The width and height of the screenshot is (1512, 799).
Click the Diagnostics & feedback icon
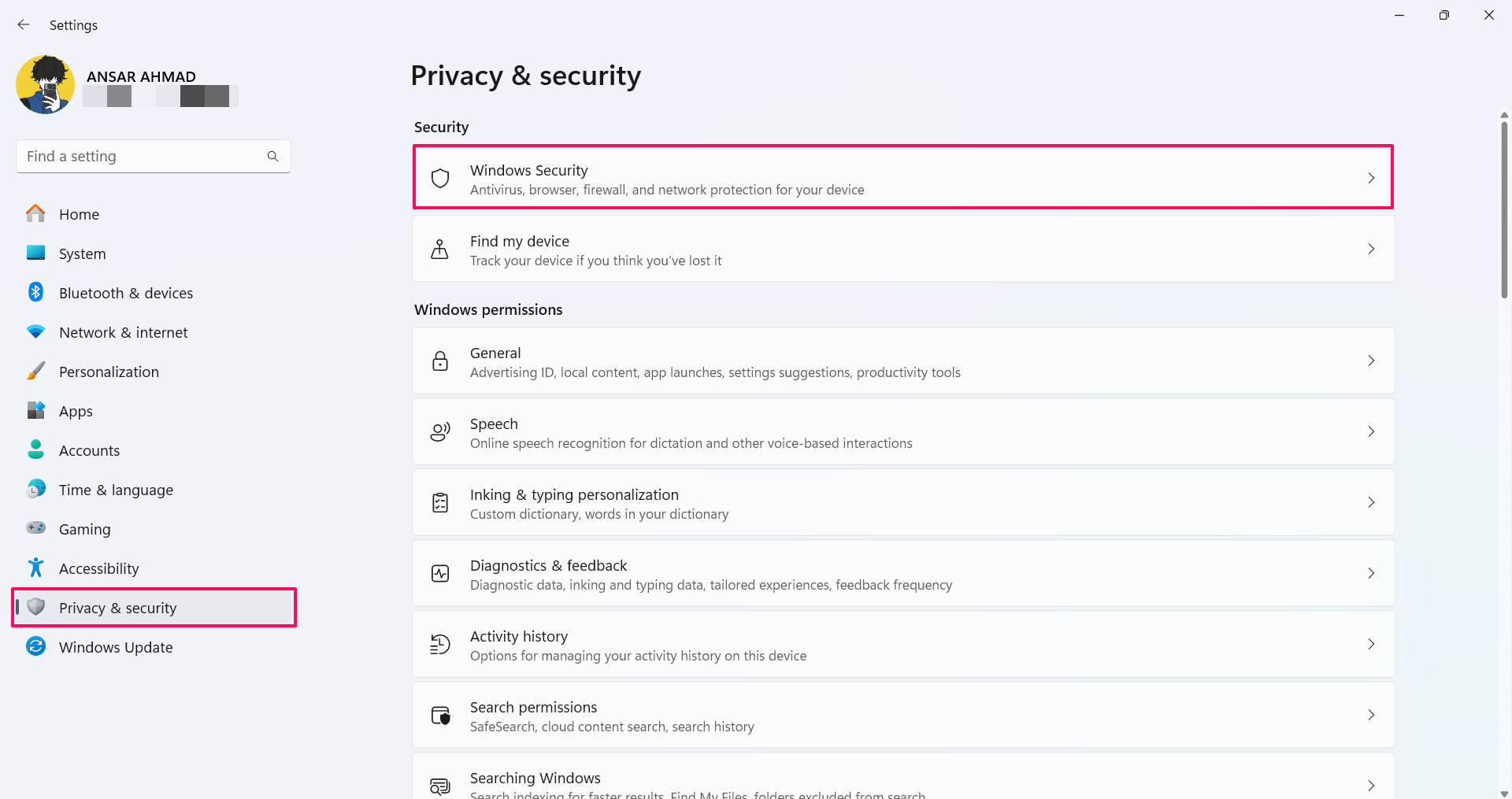[440, 574]
